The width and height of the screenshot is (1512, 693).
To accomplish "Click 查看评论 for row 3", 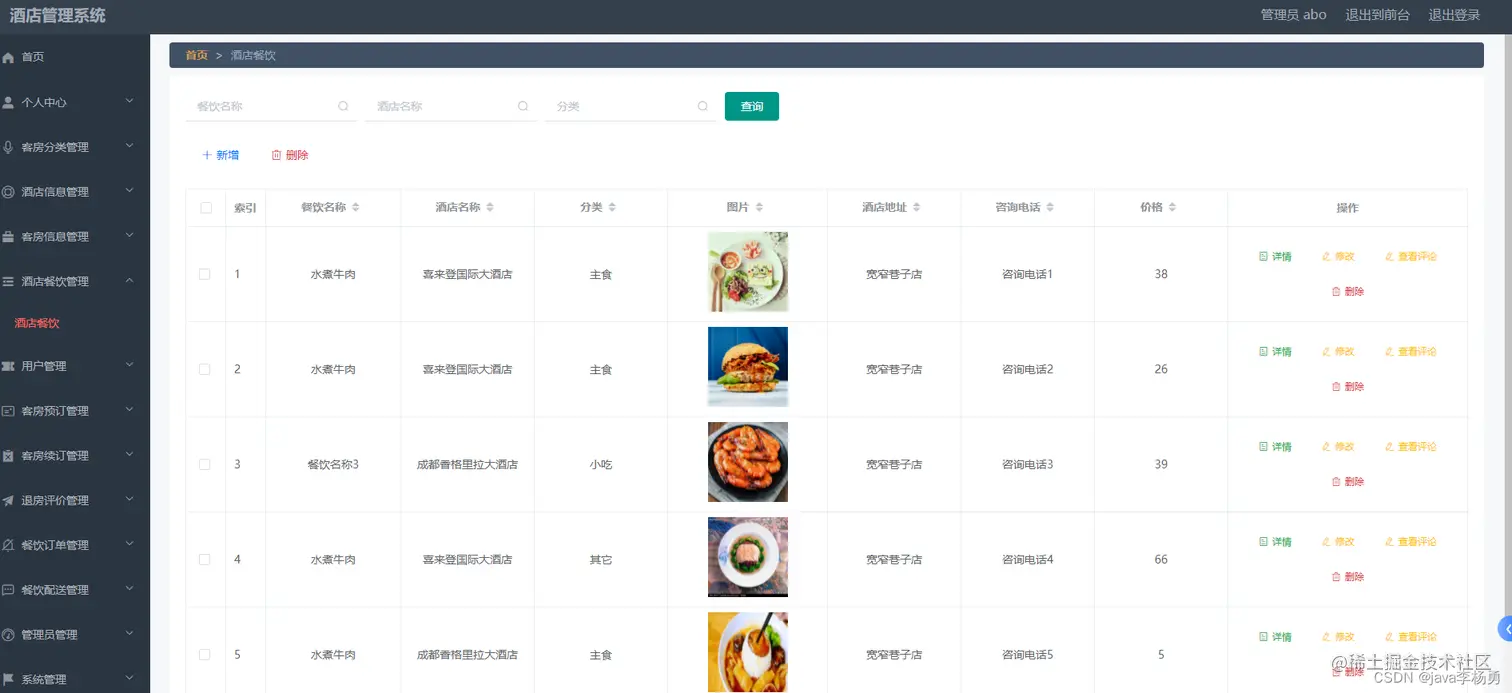I will tap(1411, 447).
